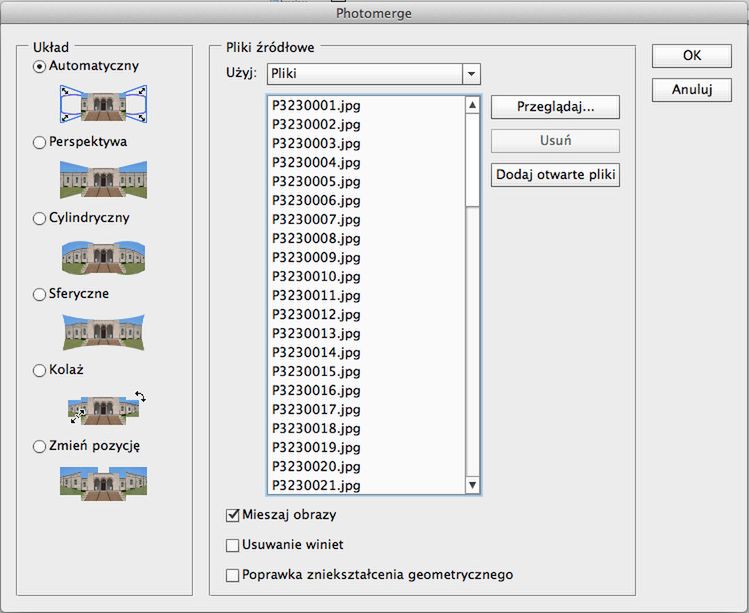Choose the Cylindryczny layout option

[x=39, y=218]
